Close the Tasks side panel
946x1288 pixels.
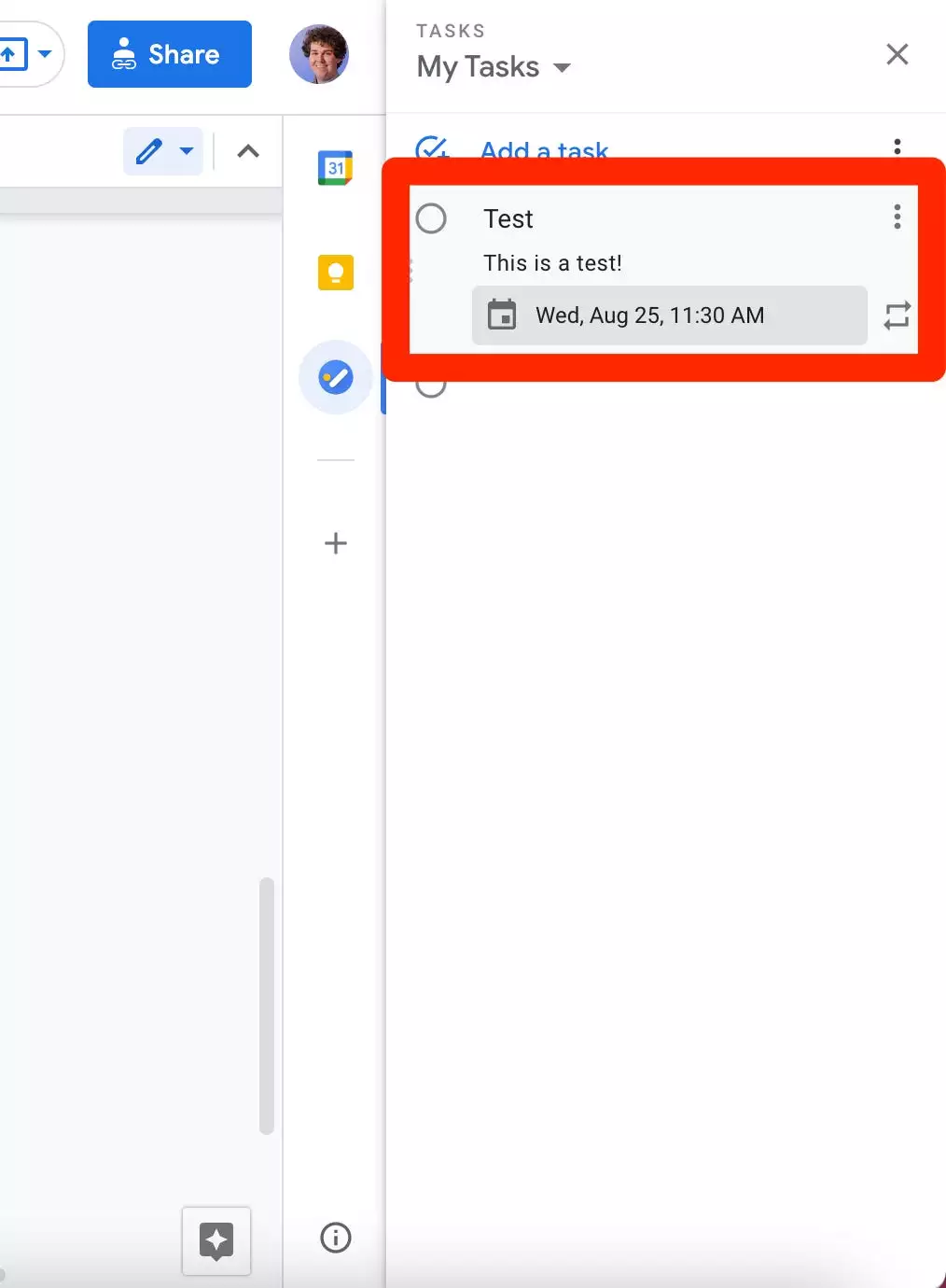[x=897, y=54]
